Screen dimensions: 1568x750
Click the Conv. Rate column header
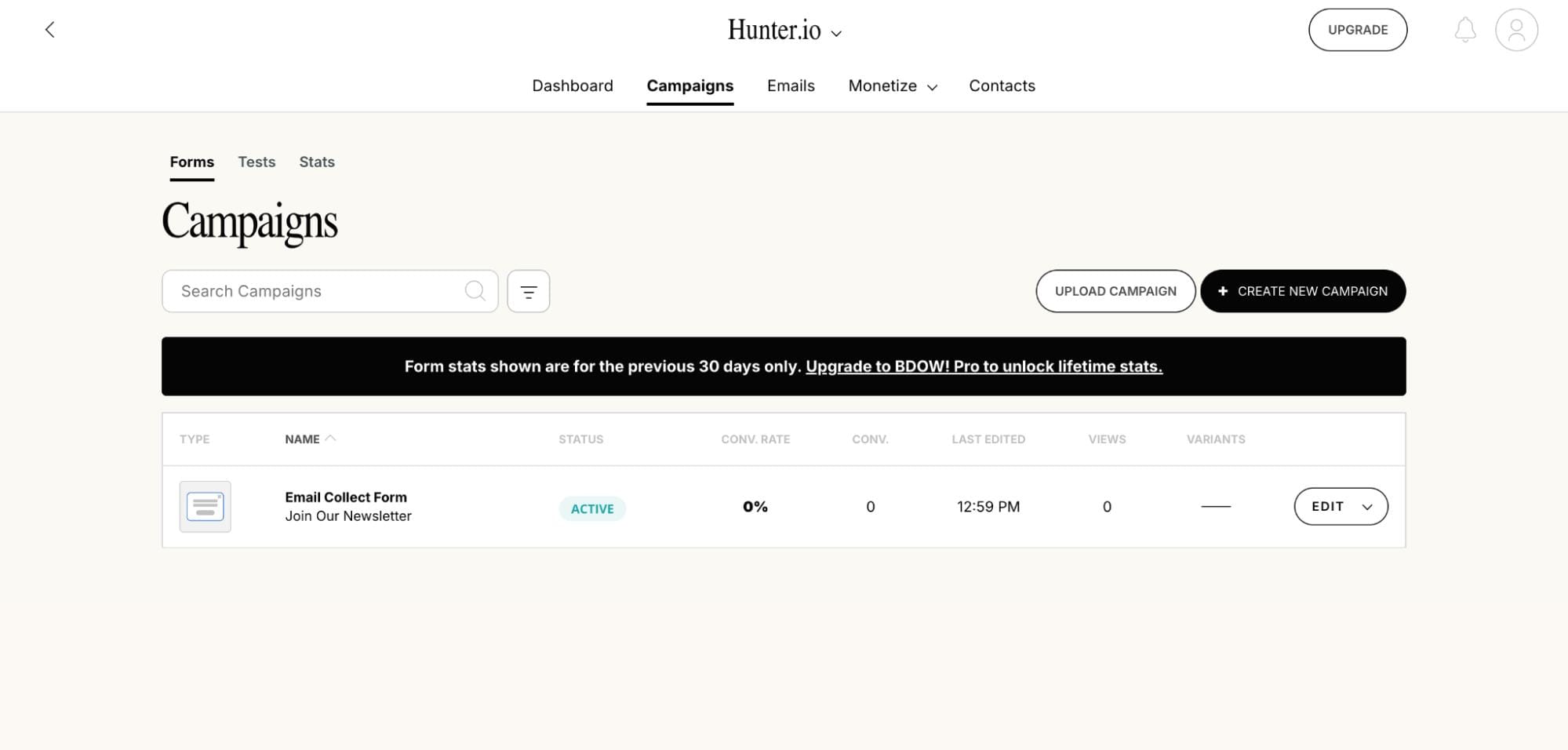pyautogui.click(x=755, y=439)
